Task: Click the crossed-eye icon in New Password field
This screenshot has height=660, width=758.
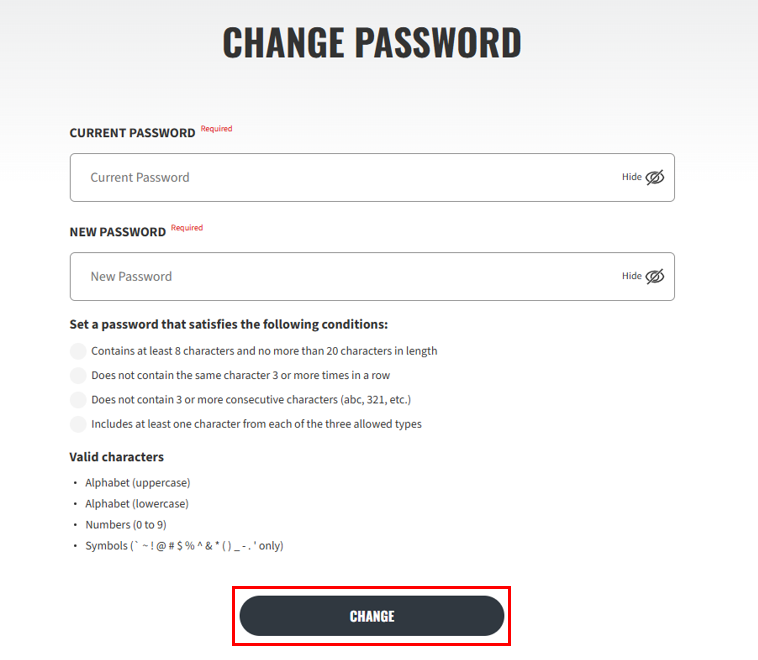Action: pos(655,277)
